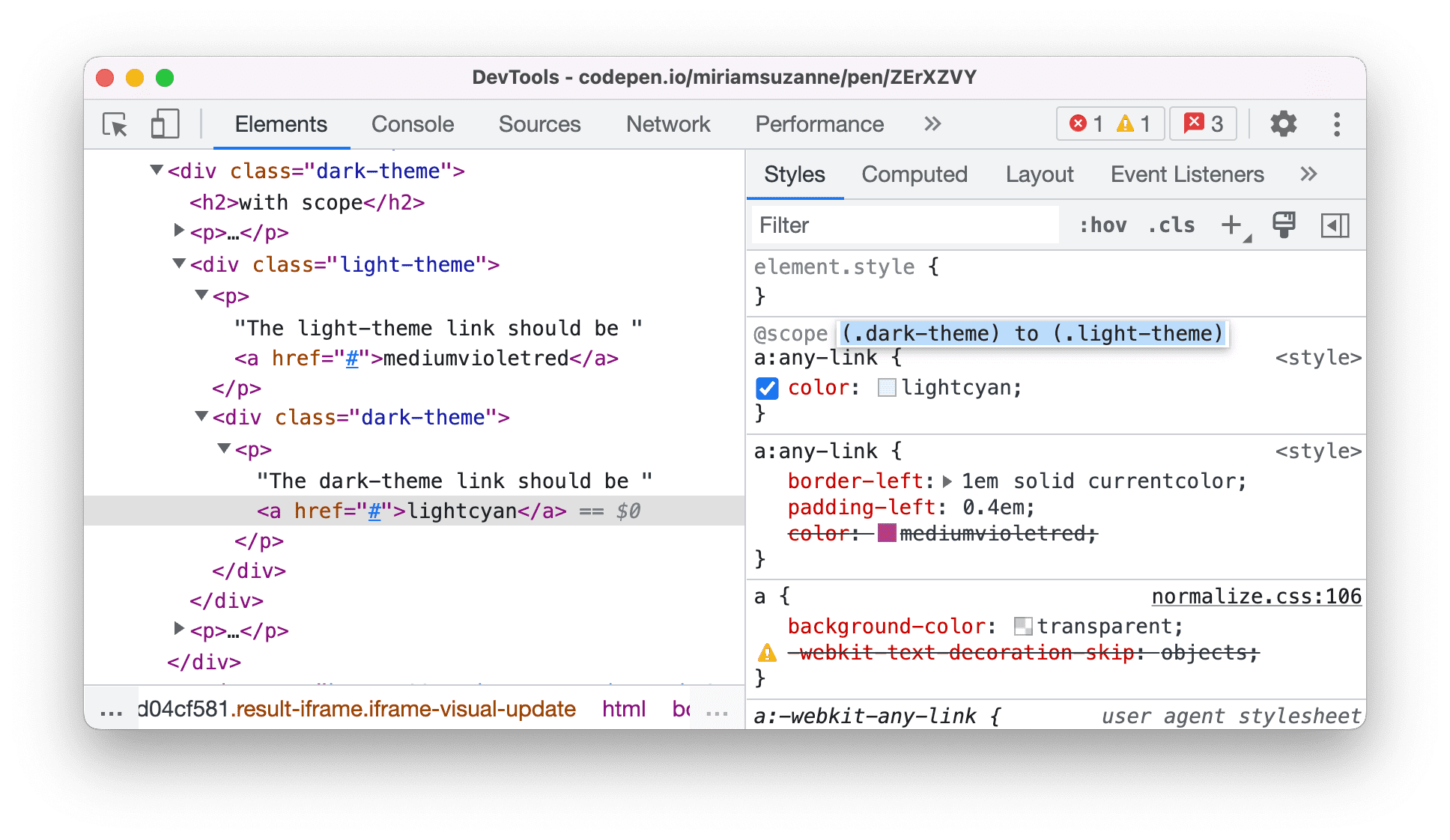Expand the p element showing ellipsis
The width and height of the screenshot is (1450, 840).
pyautogui.click(x=179, y=232)
